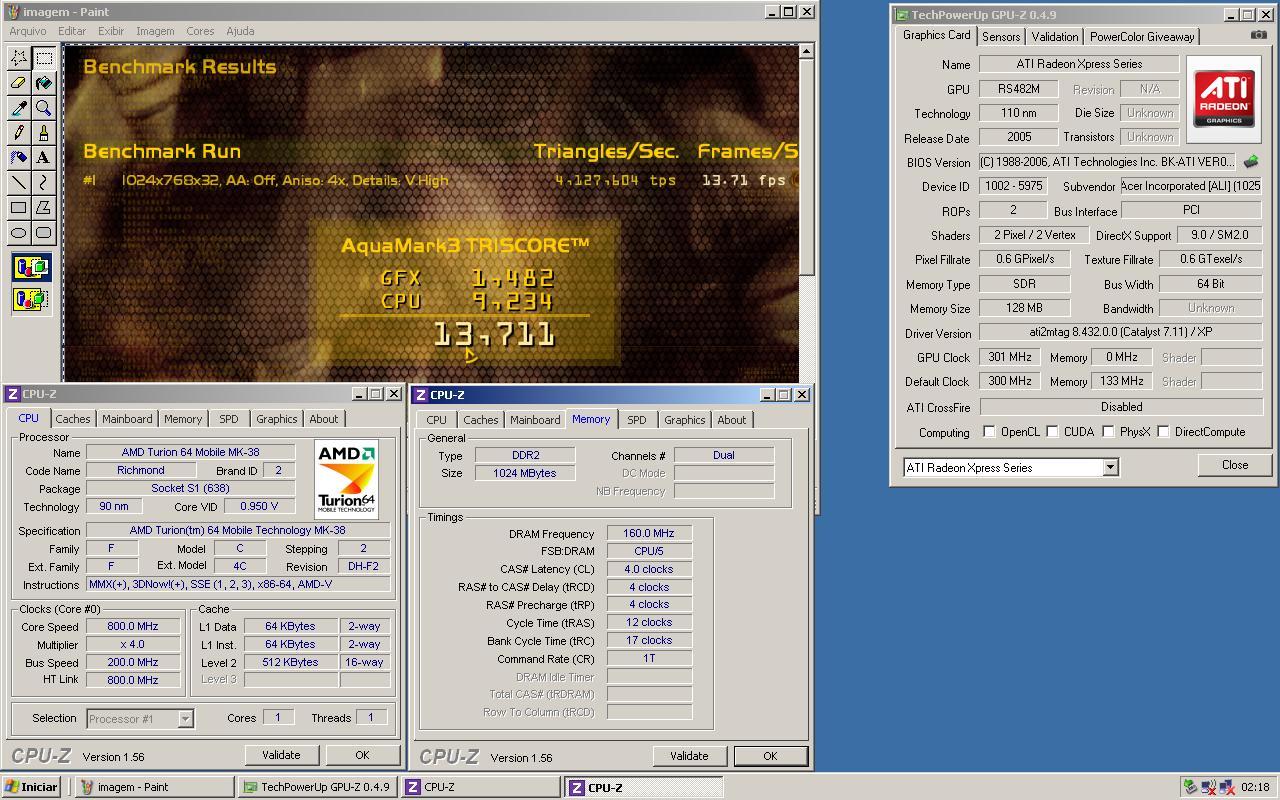Pick the Text tool in Paint
The height and width of the screenshot is (800, 1280).
click(44, 158)
